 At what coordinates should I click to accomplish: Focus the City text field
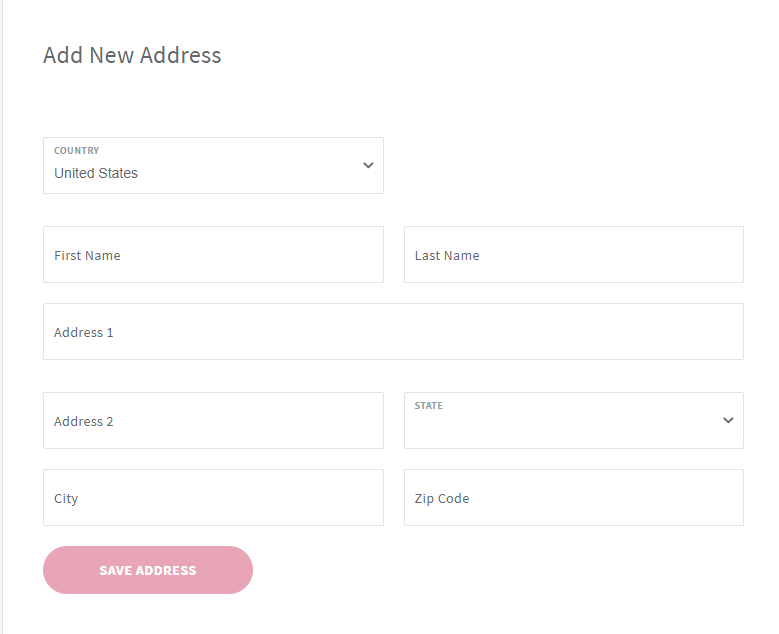[x=213, y=497]
